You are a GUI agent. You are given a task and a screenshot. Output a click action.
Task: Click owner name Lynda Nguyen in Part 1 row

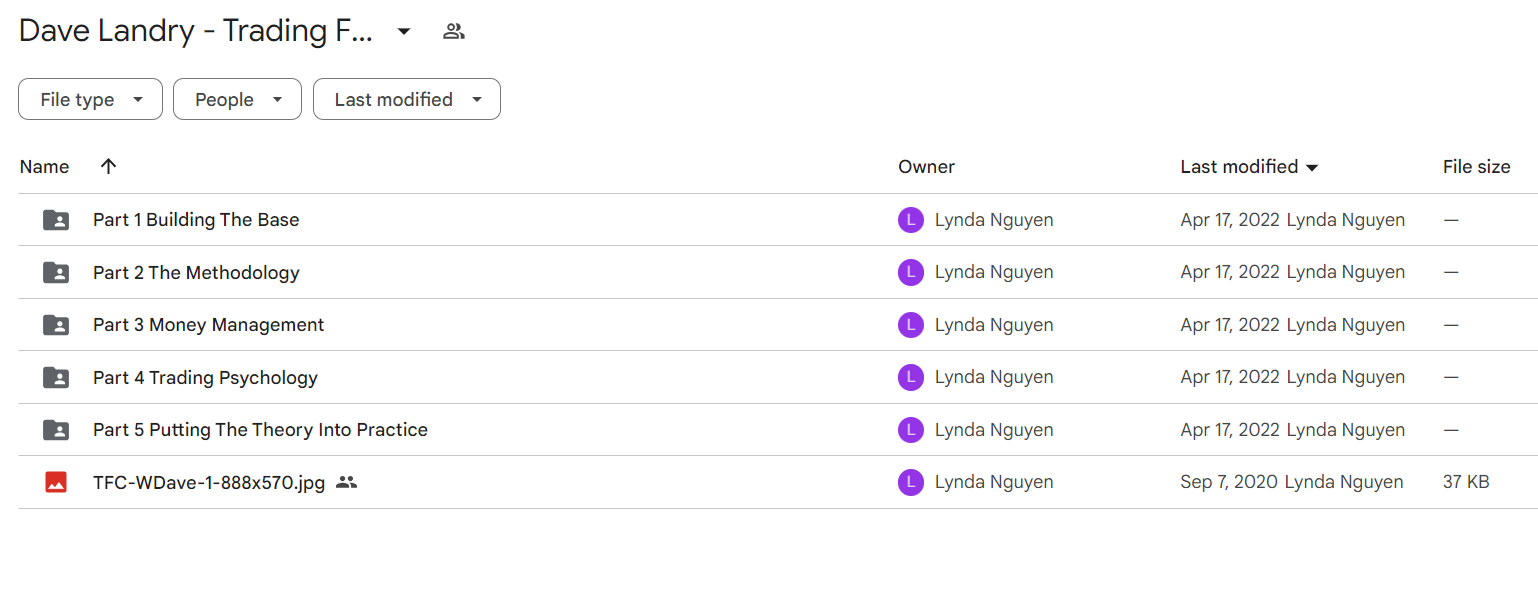994,220
